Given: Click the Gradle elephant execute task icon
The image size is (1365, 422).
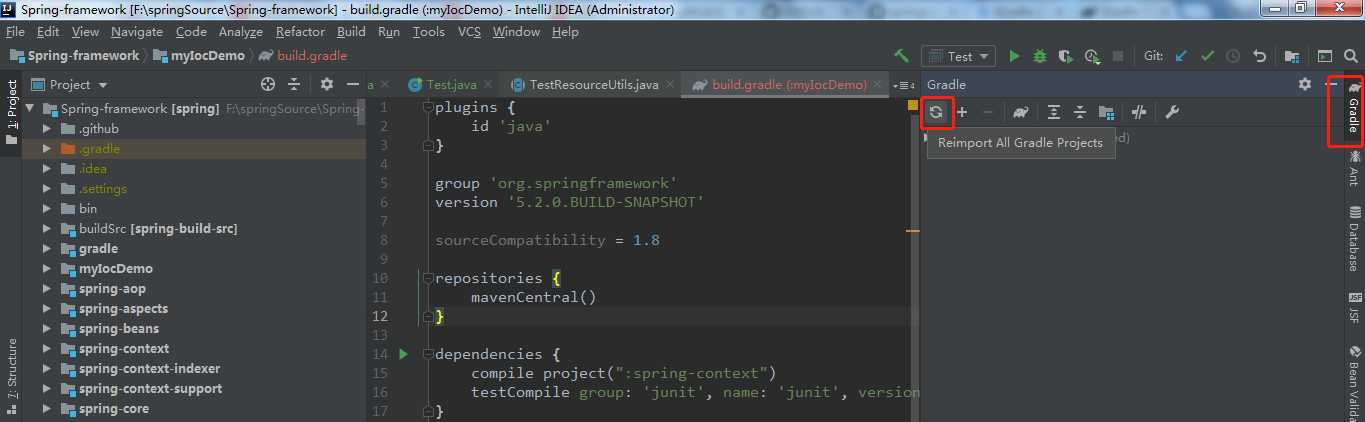Looking at the screenshot, I should tap(1020, 112).
